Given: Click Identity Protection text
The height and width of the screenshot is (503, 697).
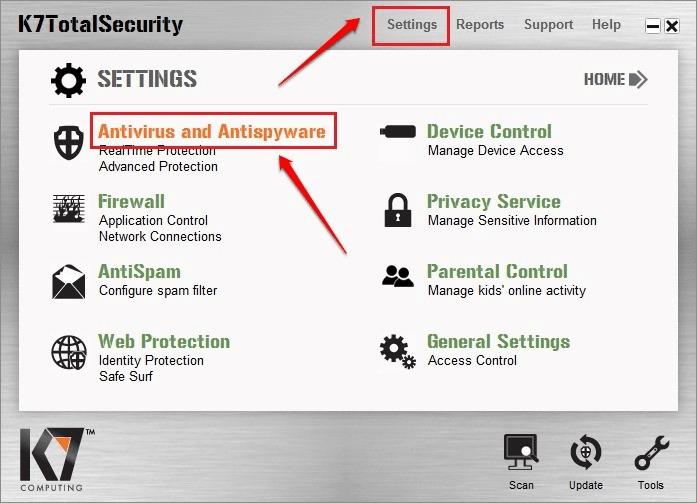Looking at the screenshot, I should pos(151,360).
